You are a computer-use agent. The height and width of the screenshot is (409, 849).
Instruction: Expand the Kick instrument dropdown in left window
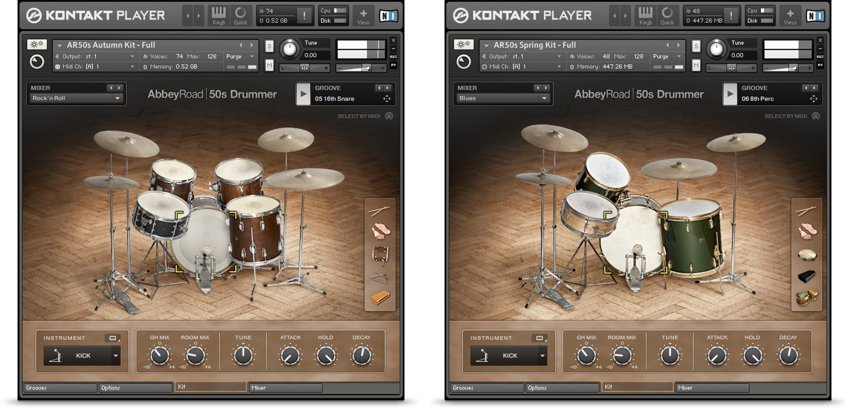117,355
